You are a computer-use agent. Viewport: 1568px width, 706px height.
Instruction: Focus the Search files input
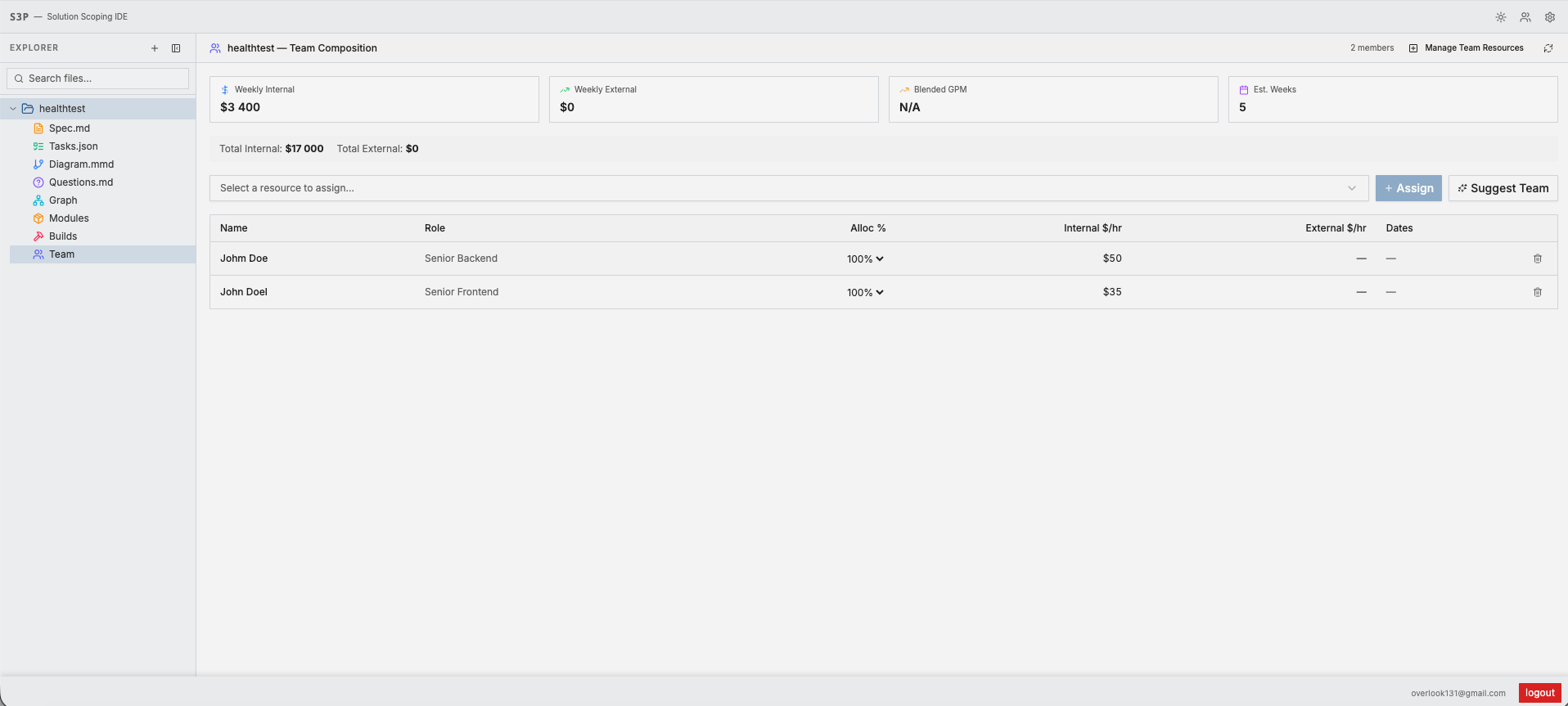pyautogui.click(x=98, y=79)
